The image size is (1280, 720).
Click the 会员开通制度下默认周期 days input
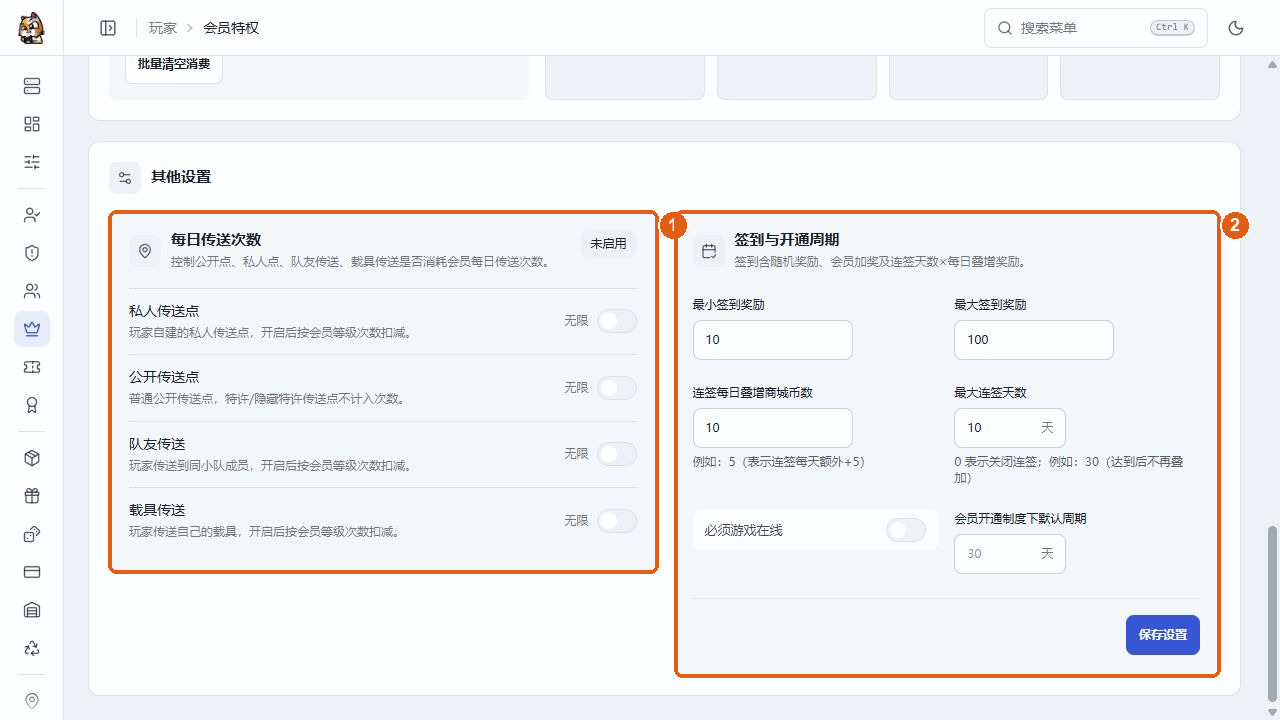1010,554
